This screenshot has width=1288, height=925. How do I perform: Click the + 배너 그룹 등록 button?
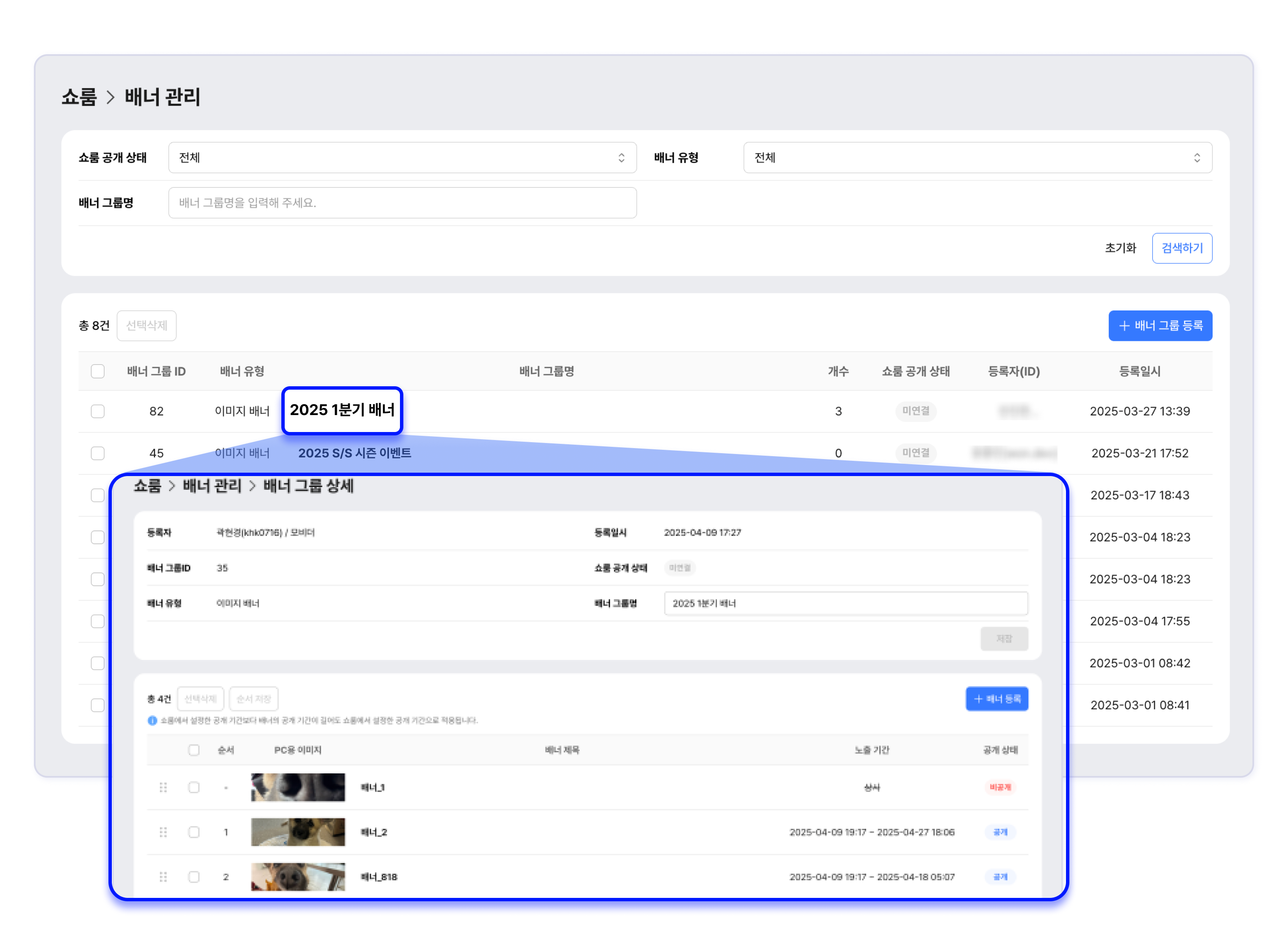[1160, 326]
